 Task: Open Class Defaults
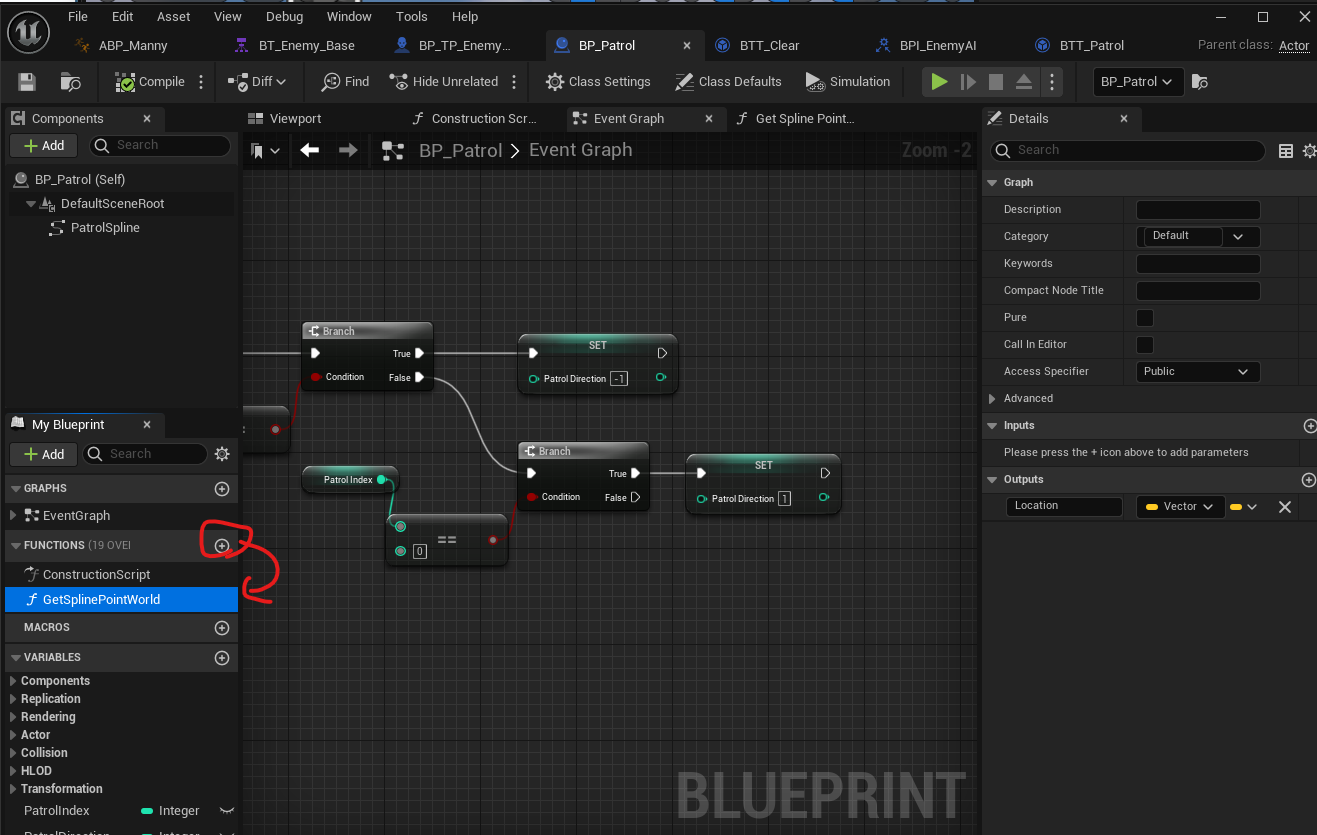(728, 82)
